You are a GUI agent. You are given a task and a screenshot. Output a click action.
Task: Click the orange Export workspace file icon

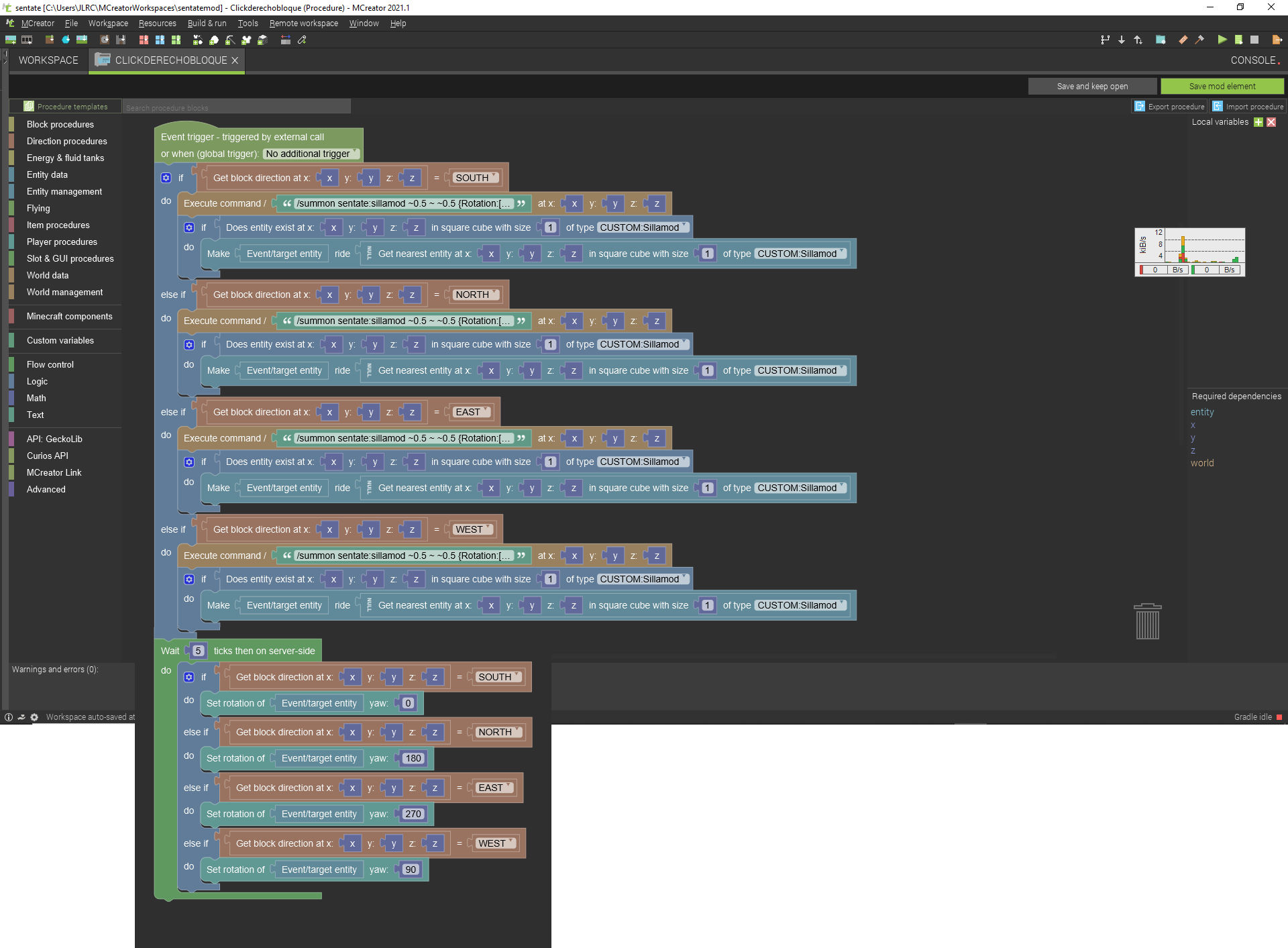(1277, 40)
